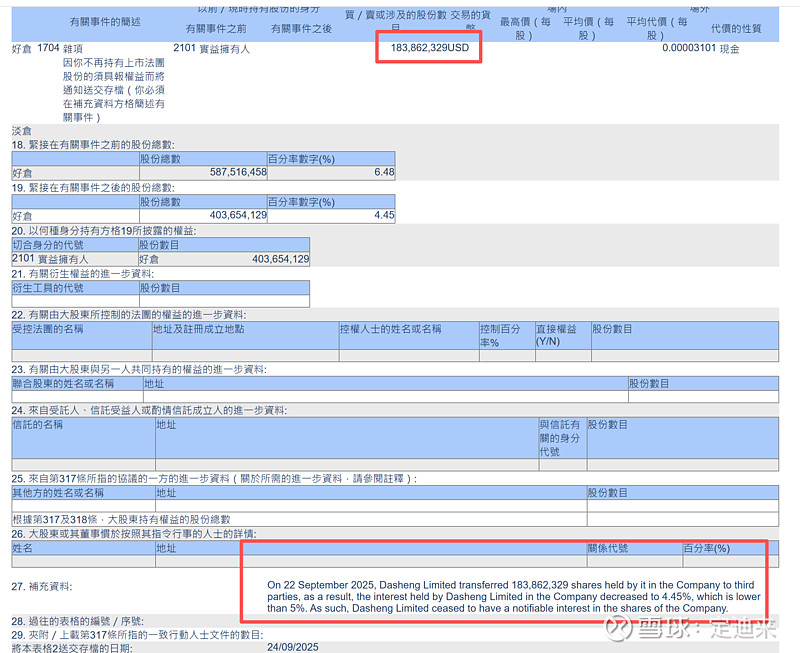Click heading 26 大股東或其董事 details
The height and width of the screenshot is (653, 800).
[x=134, y=534]
